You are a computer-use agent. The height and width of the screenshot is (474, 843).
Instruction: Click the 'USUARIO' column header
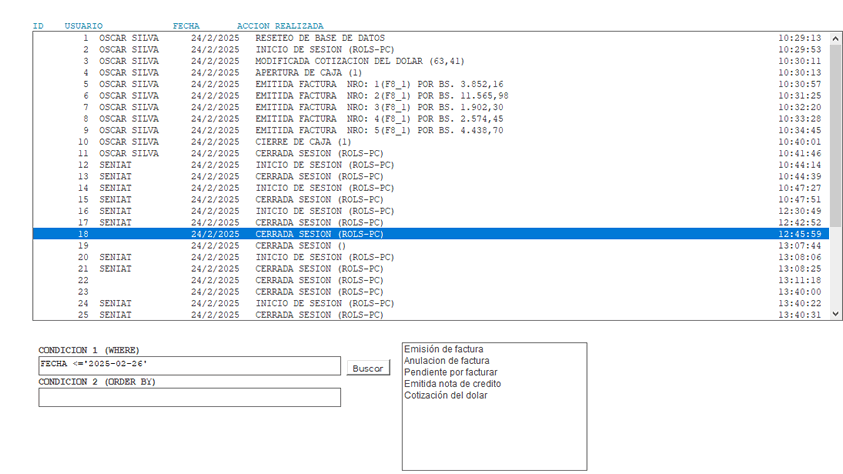click(82, 24)
